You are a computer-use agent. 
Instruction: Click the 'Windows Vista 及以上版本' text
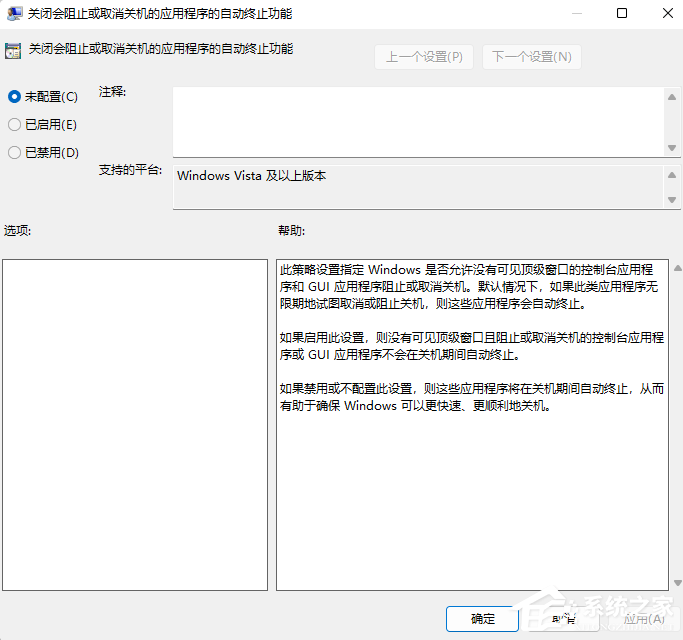coord(251,176)
